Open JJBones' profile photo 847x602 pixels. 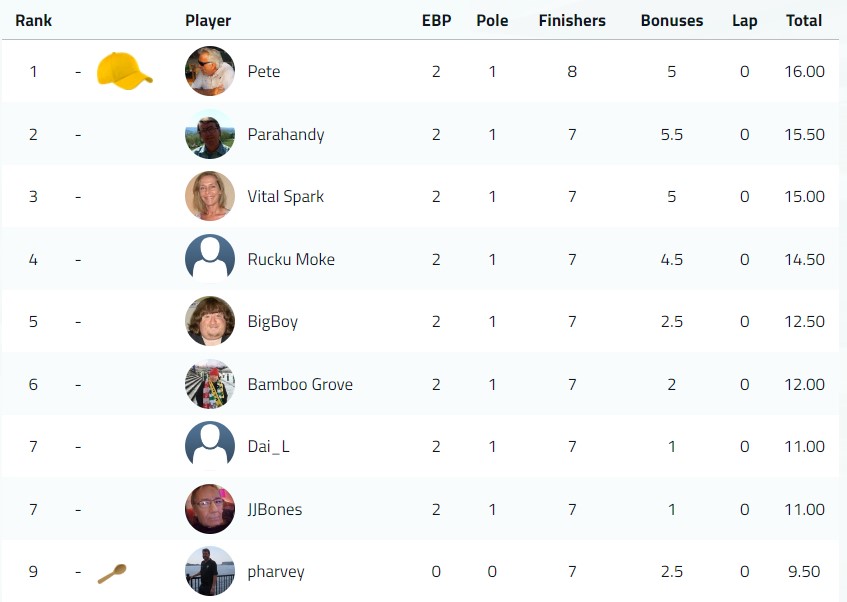tap(210, 509)
